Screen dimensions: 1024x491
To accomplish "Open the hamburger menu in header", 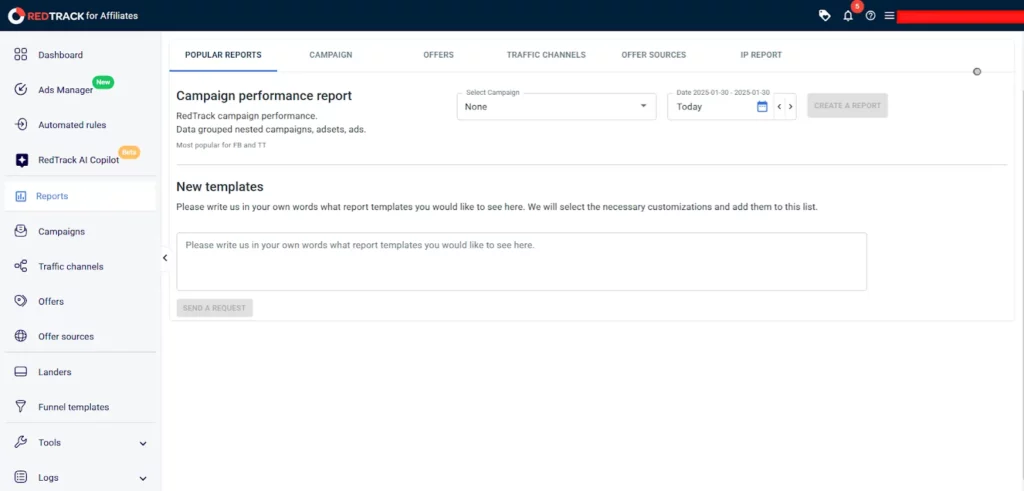I will pyautogui.click(x=889, y=16).
